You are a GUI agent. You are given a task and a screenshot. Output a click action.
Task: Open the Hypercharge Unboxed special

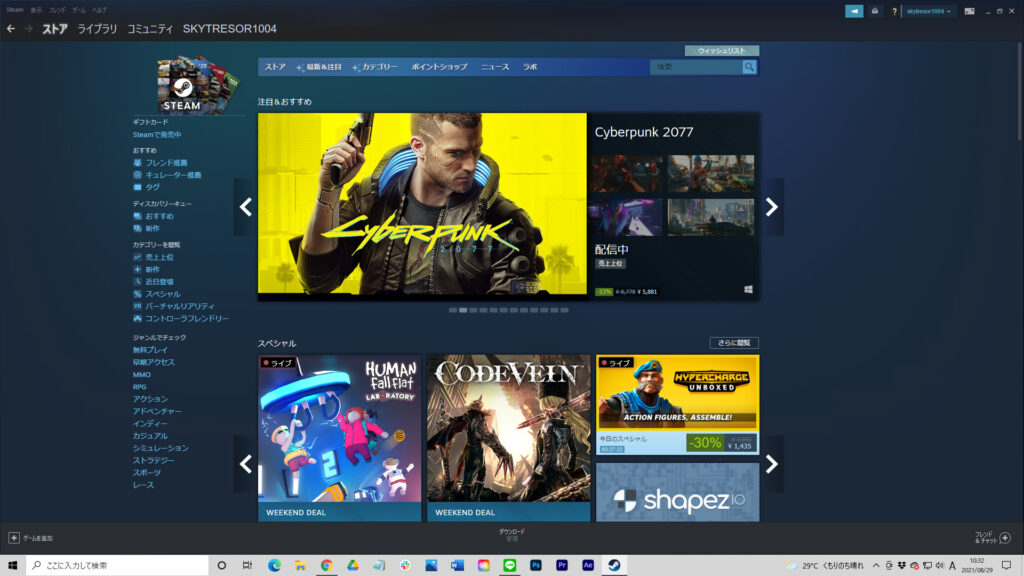(x=677, y=405)
